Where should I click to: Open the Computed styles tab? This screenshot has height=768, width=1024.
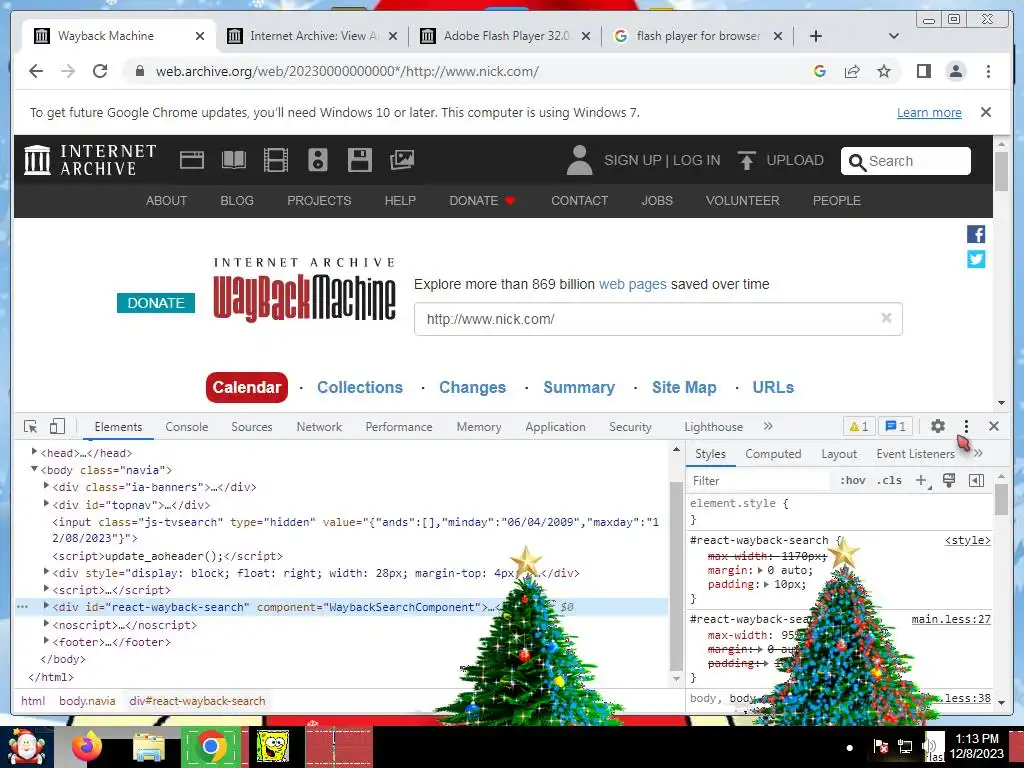[x=773, y=454]
